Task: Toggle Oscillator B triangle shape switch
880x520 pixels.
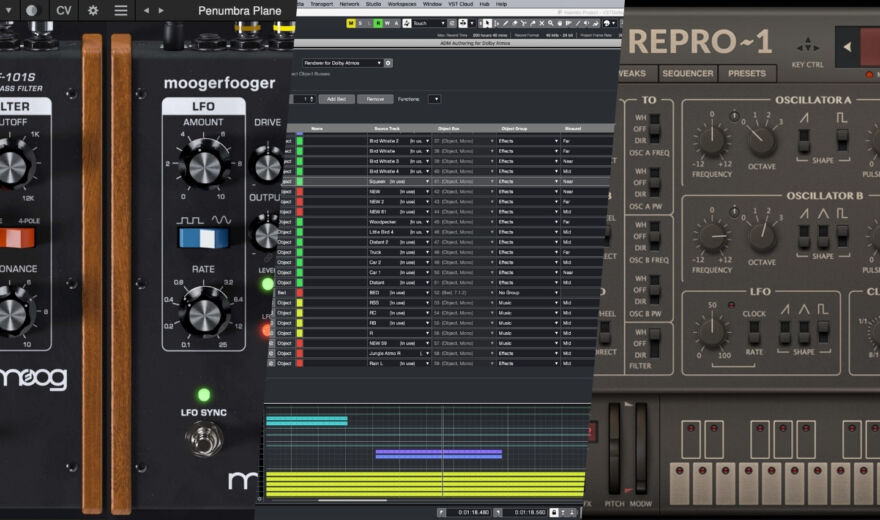Action: point(823,236)
